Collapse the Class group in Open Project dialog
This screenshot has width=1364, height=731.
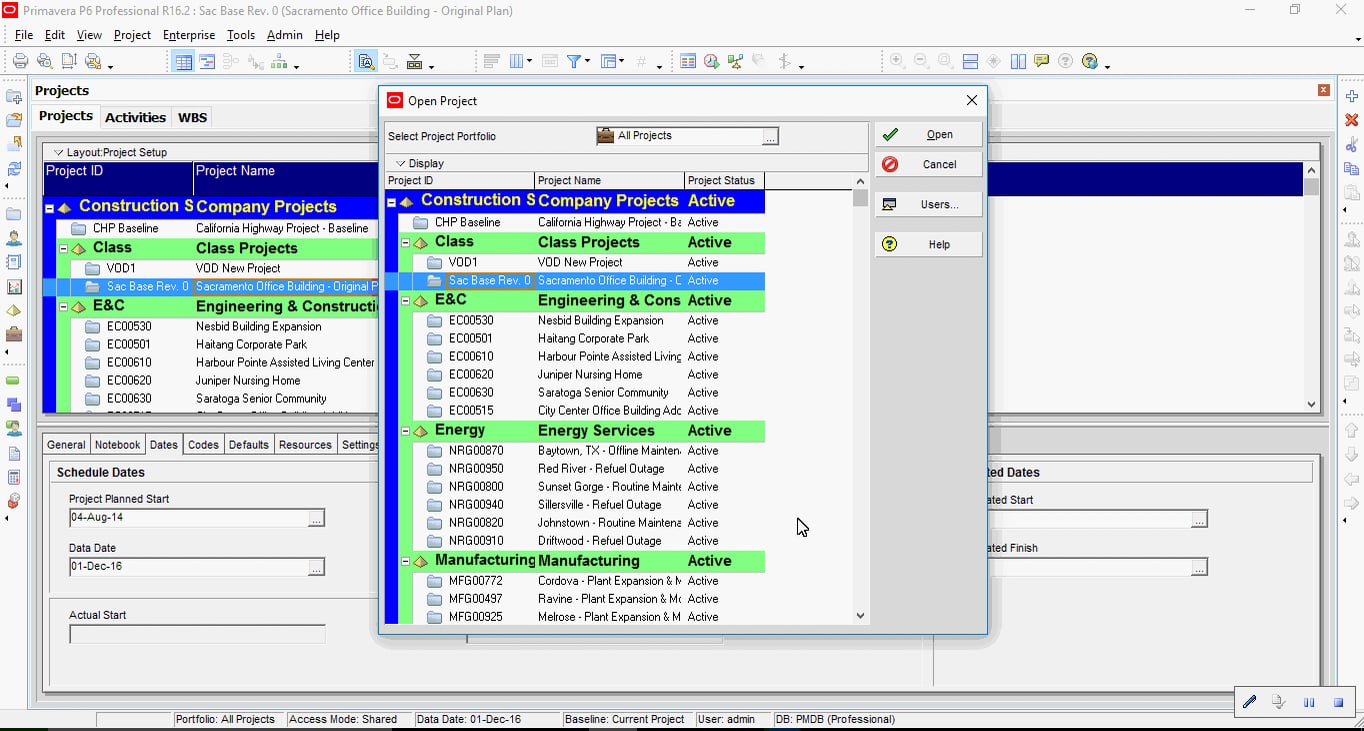406,242
